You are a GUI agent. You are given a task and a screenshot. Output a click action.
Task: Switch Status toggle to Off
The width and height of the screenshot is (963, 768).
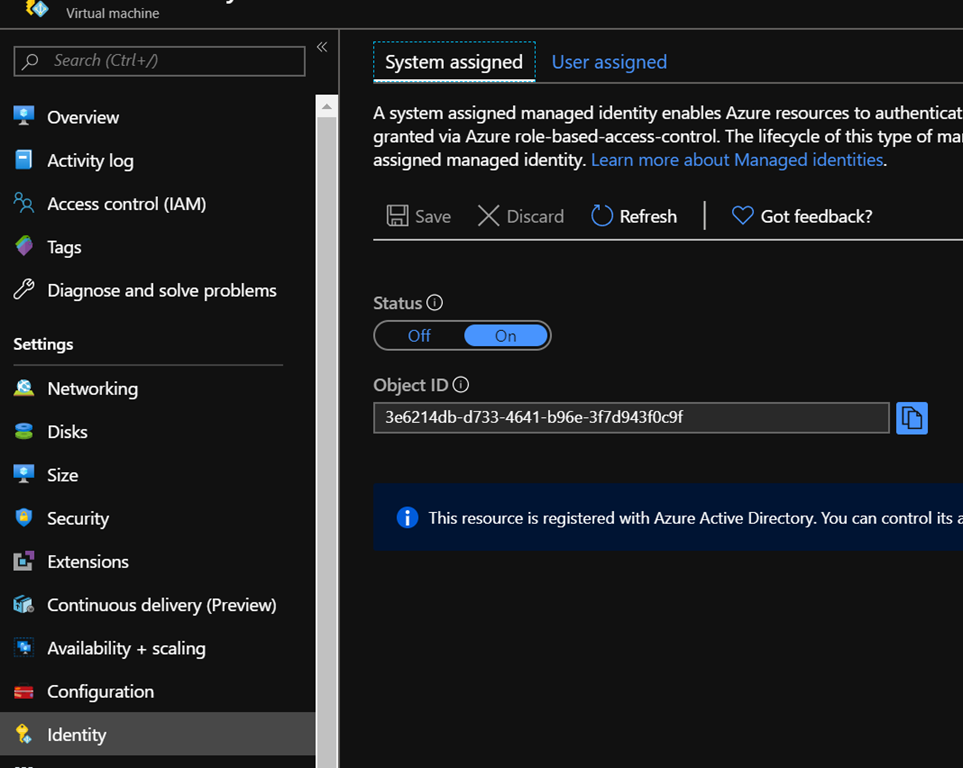pyautogui.click(x=419, y=336)
